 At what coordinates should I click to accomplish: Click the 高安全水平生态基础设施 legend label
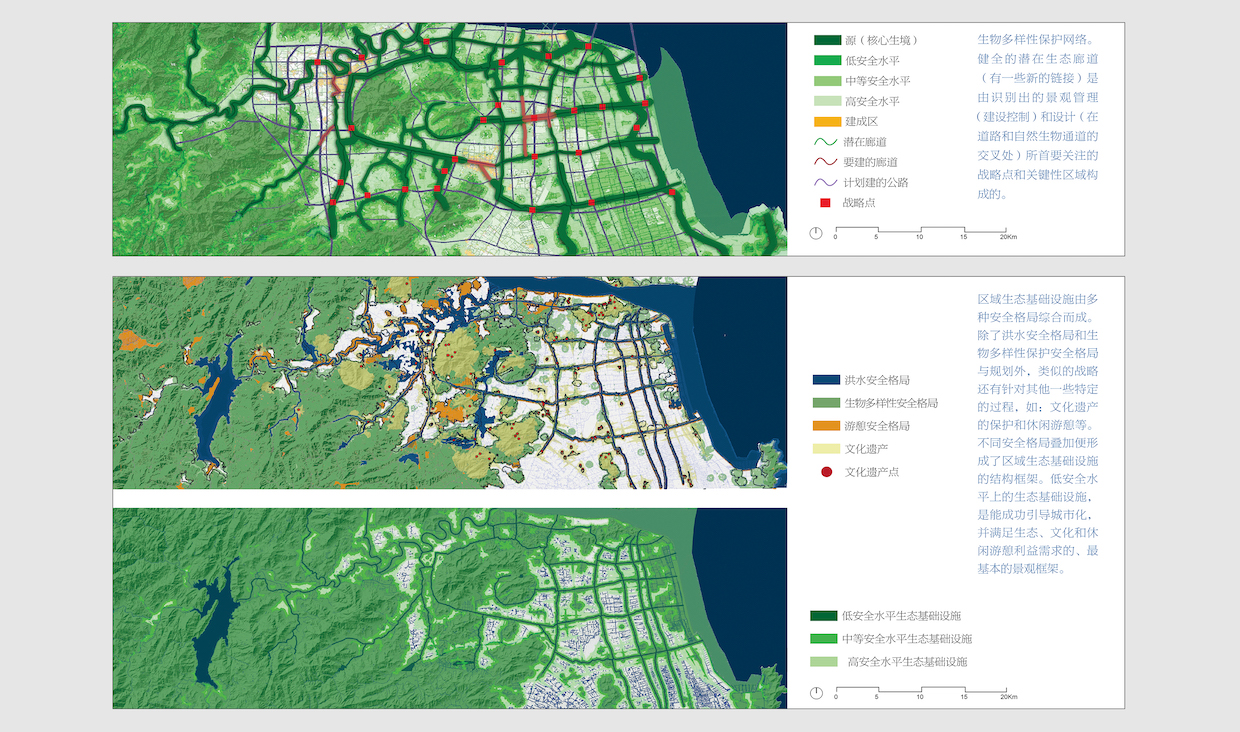click(x=907, y=662)
